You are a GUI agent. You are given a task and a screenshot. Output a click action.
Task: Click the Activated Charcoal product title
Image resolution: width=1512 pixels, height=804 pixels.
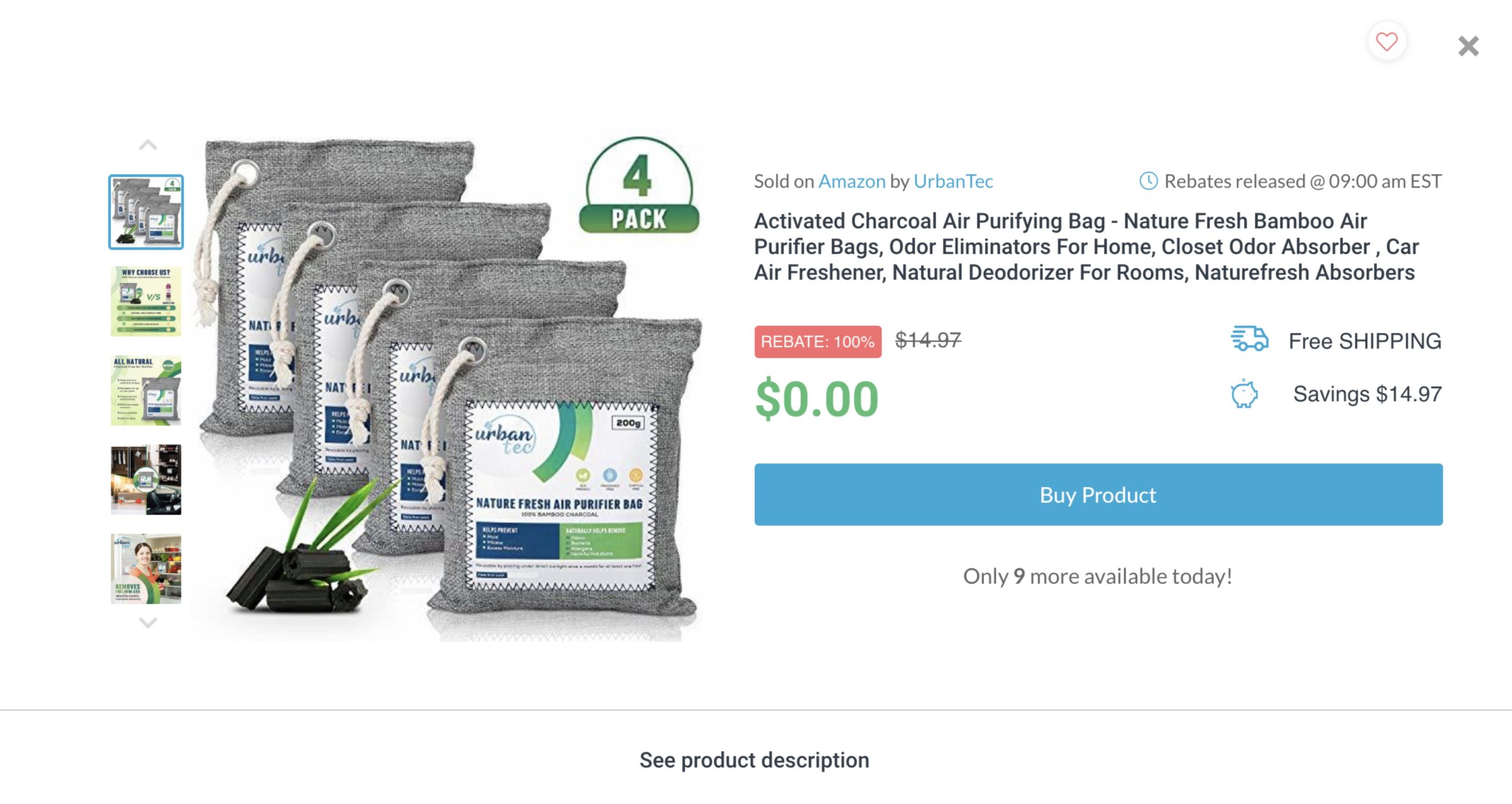click(1086, 247)
